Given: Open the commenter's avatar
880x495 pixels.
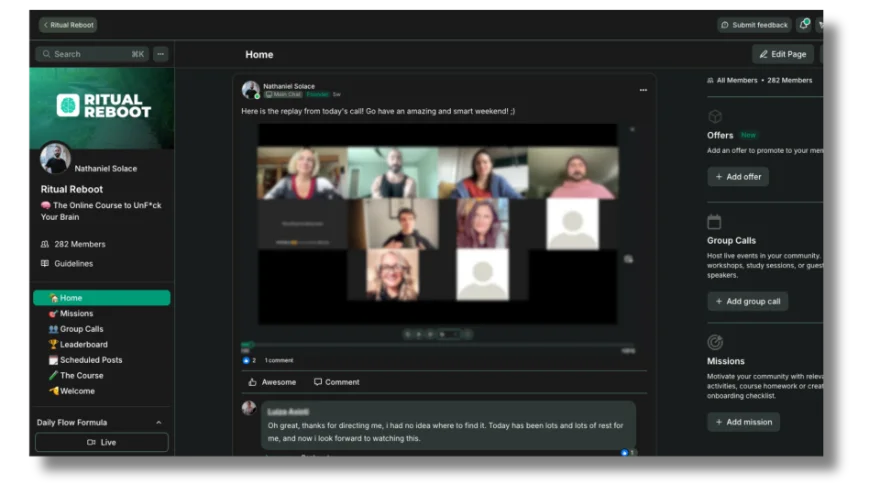Looking at the screenshot, I should click(x=249, y=408).
